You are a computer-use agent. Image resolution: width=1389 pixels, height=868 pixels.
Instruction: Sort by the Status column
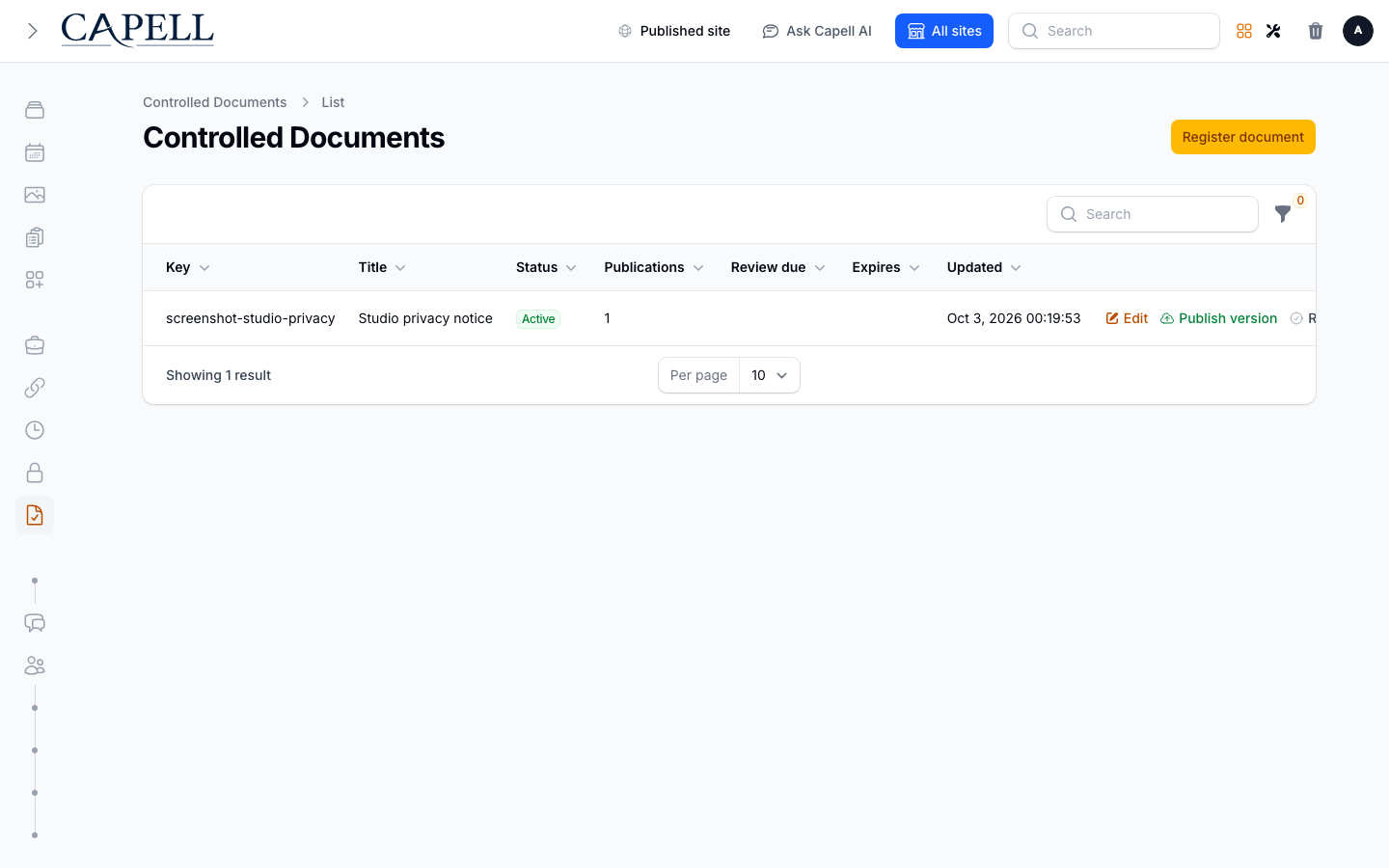[x=546, y=267]
